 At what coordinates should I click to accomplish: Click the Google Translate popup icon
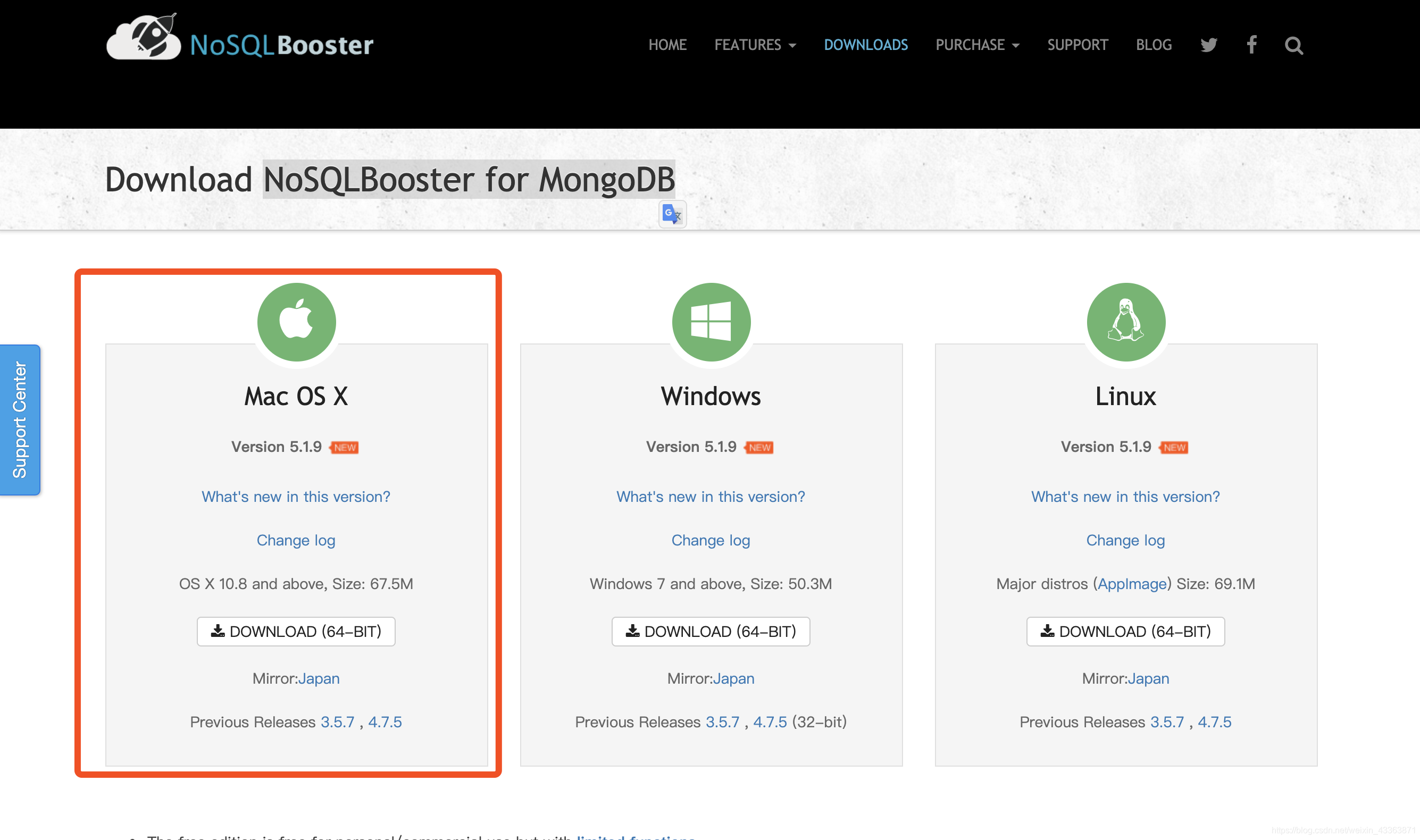[673, 215]
